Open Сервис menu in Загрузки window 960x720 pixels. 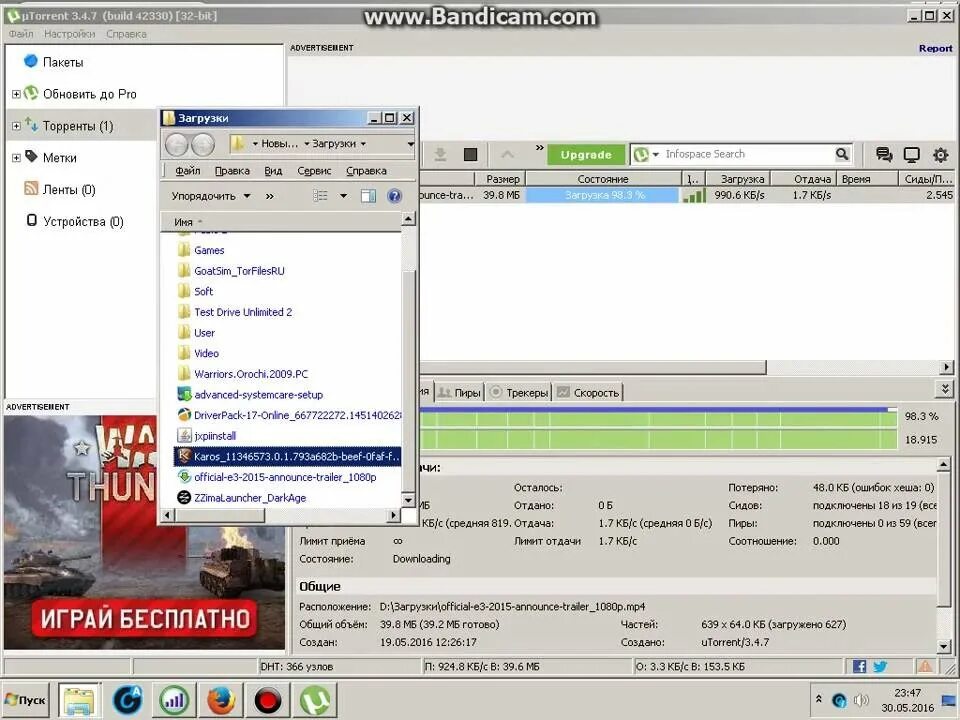coord(314,171)
